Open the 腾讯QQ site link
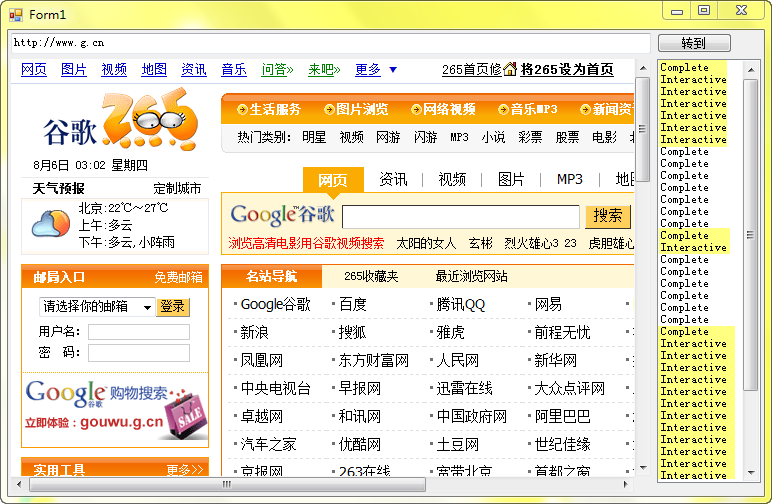Viewport: 772px width, 504px height. click(x=461, y=305)
